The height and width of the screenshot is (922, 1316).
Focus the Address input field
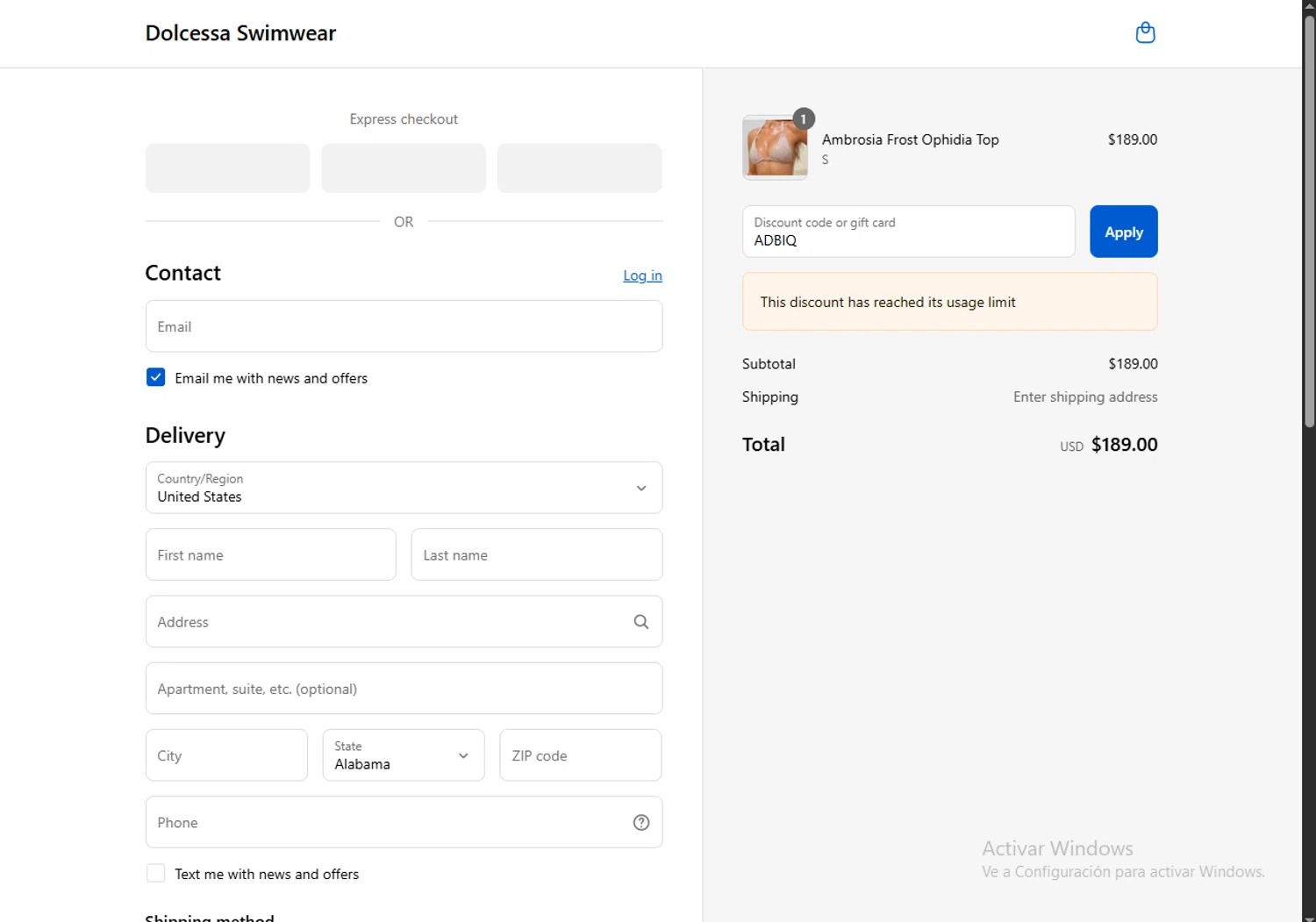(x=404, y=622)
